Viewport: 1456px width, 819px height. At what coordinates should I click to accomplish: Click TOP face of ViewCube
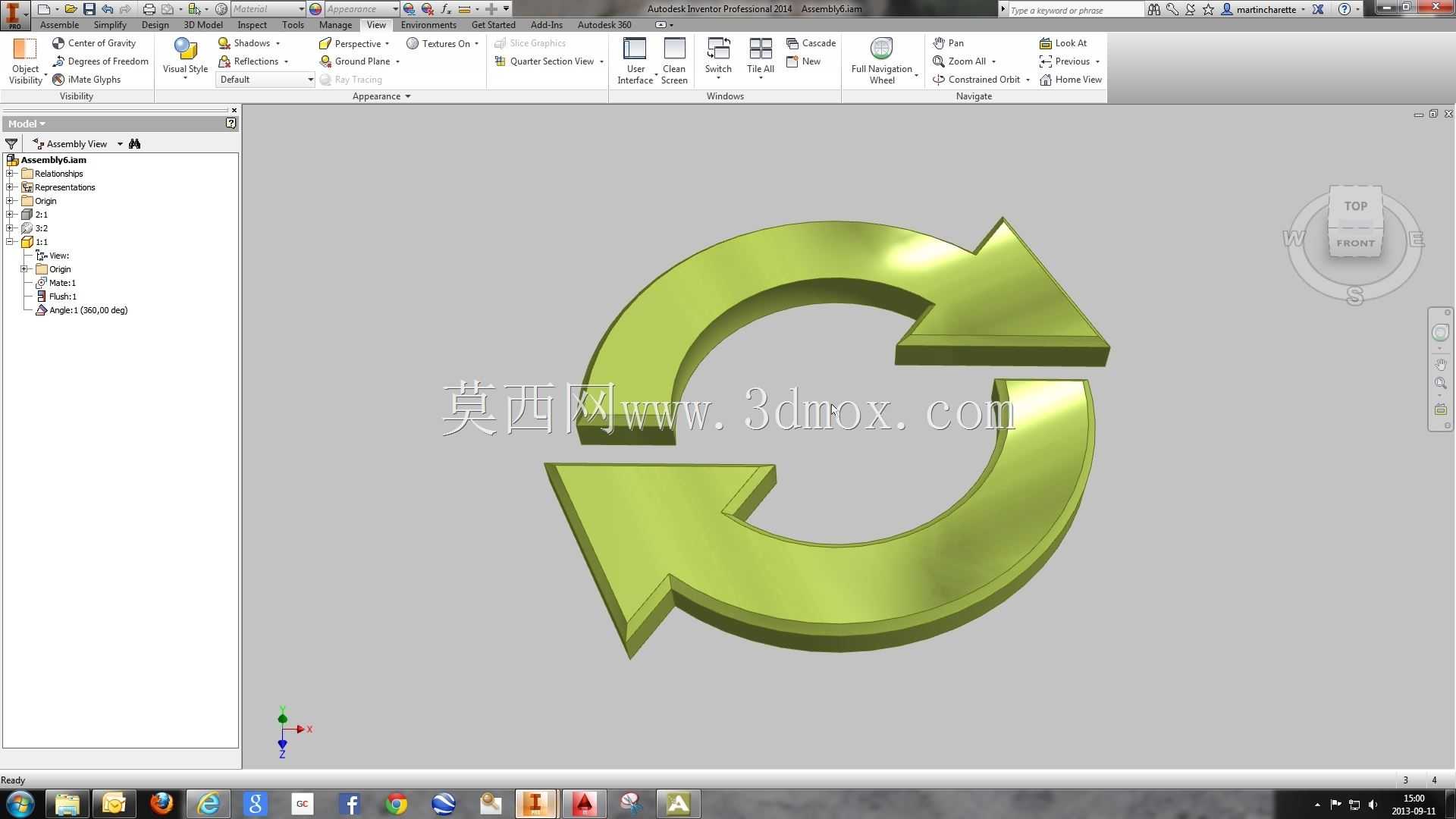coord(1355,206)
